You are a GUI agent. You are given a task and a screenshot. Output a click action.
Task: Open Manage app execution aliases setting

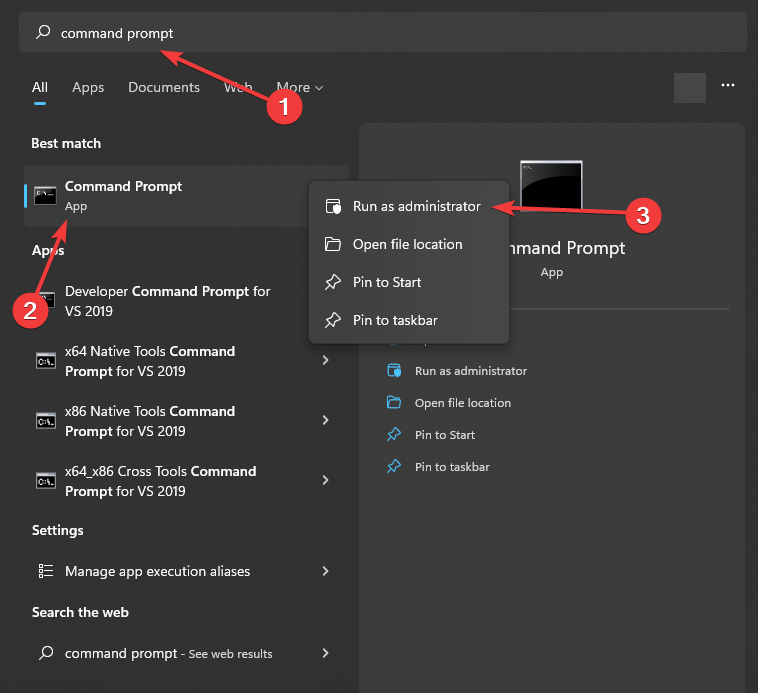[x=184, y=571]
